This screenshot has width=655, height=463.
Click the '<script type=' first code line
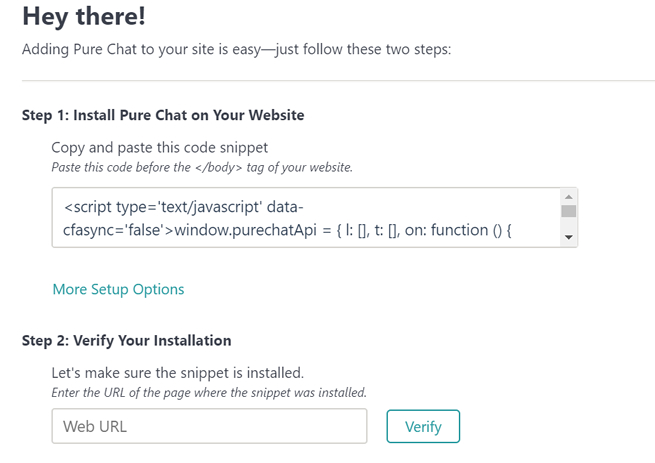pyautogui.click(x=184, y=207)
